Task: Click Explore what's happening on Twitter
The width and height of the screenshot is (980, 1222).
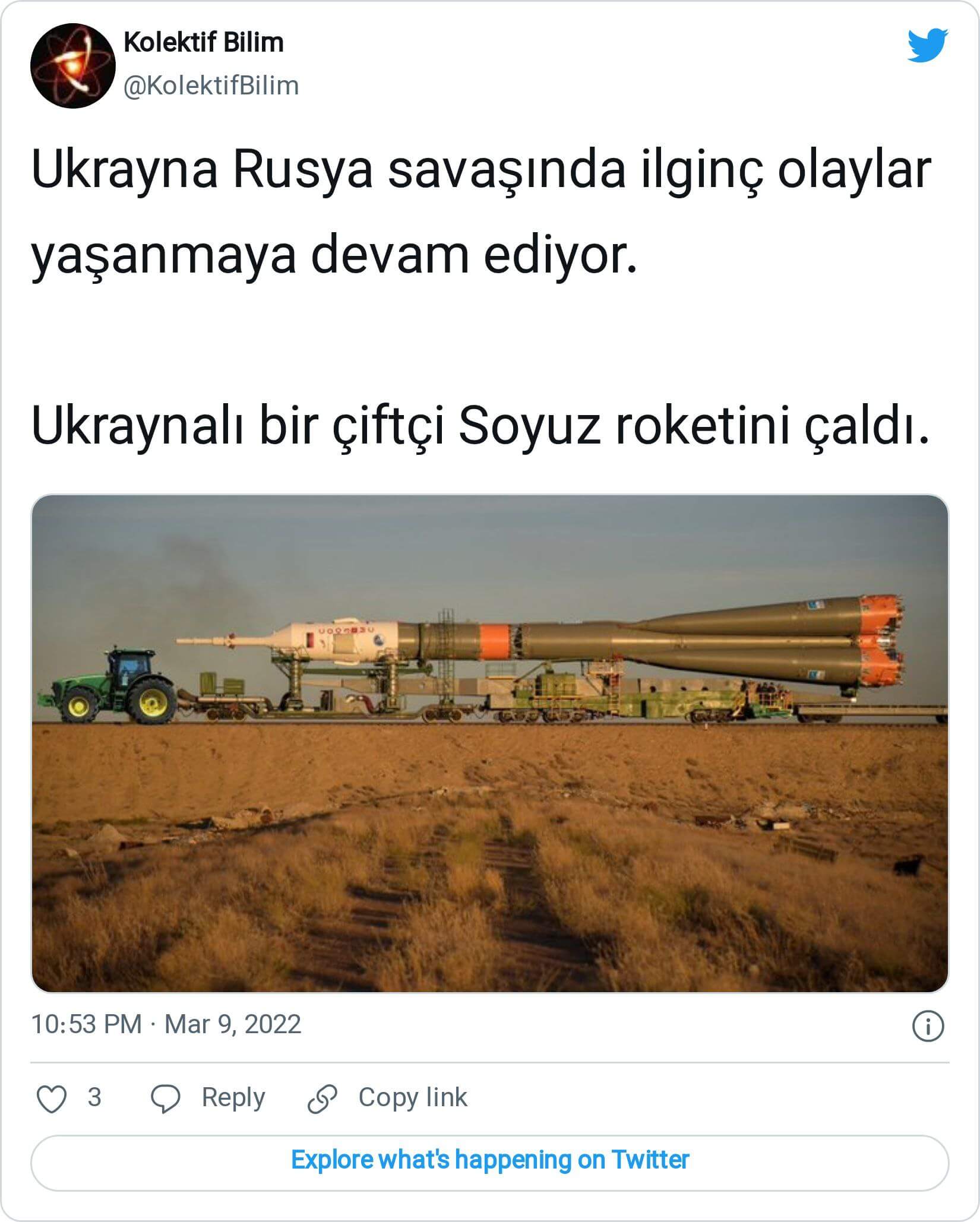Action: click(x=490, y=1160)
